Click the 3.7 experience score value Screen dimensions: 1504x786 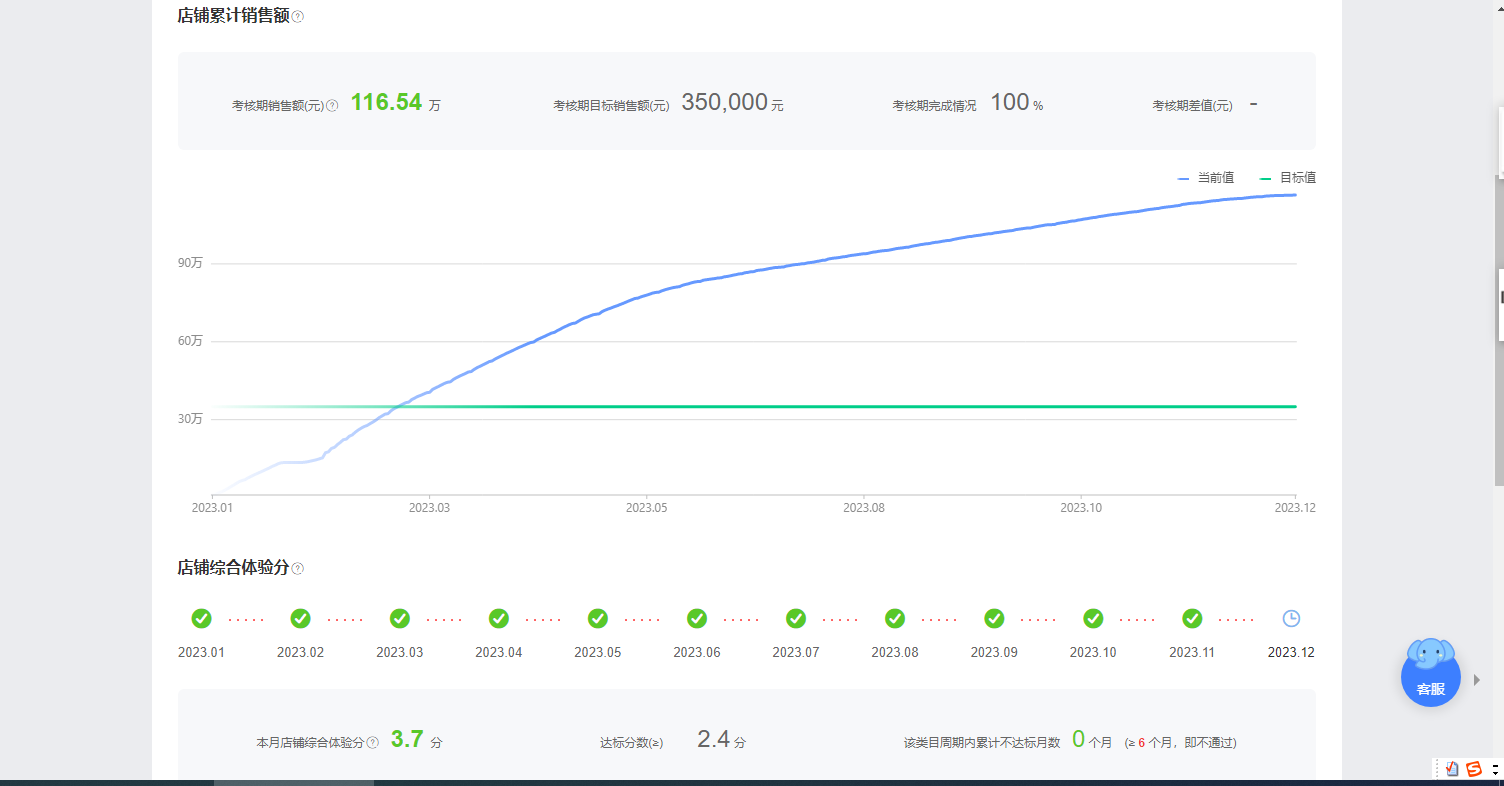click(407, 740)
